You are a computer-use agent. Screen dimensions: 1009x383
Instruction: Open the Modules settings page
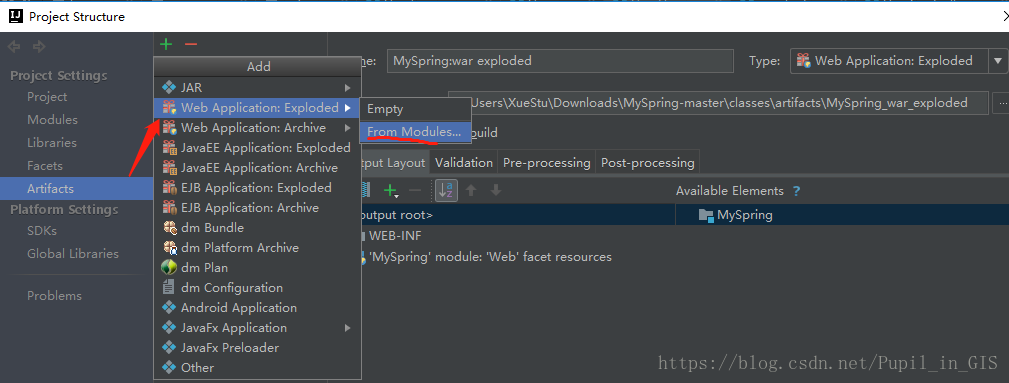(52, 120)
